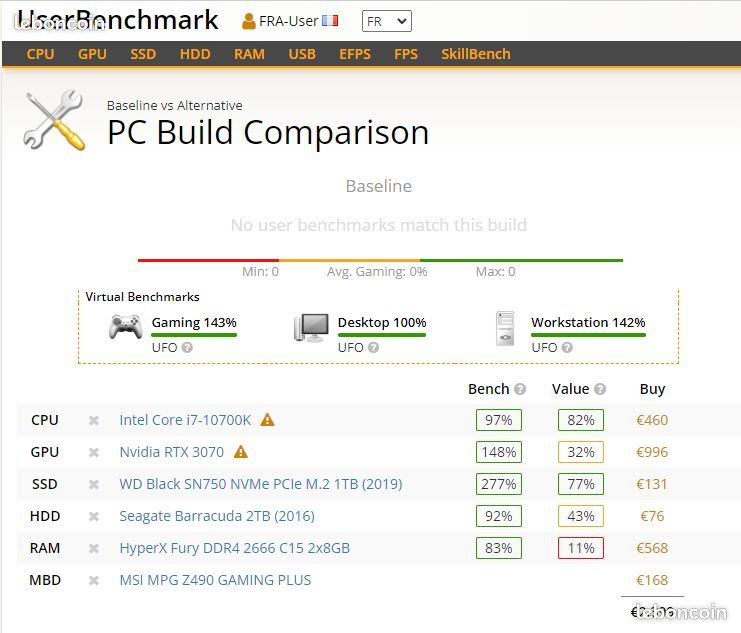741x633 pixels.
Task: Click the UserBenchmark site logo
Action: (116, 20)
